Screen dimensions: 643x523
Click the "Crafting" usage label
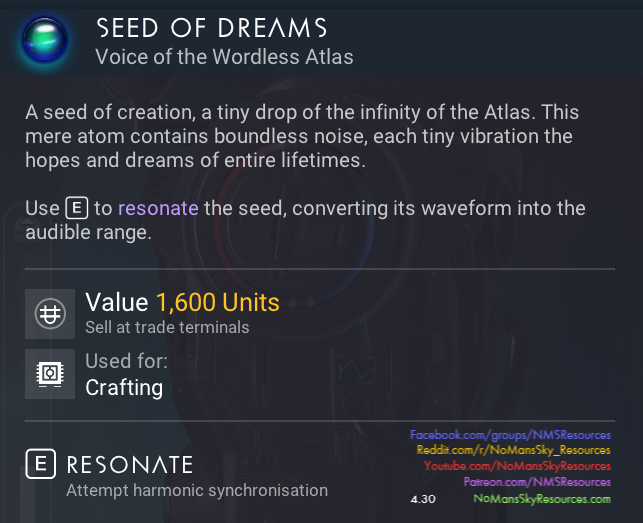(x=124, y=387)
